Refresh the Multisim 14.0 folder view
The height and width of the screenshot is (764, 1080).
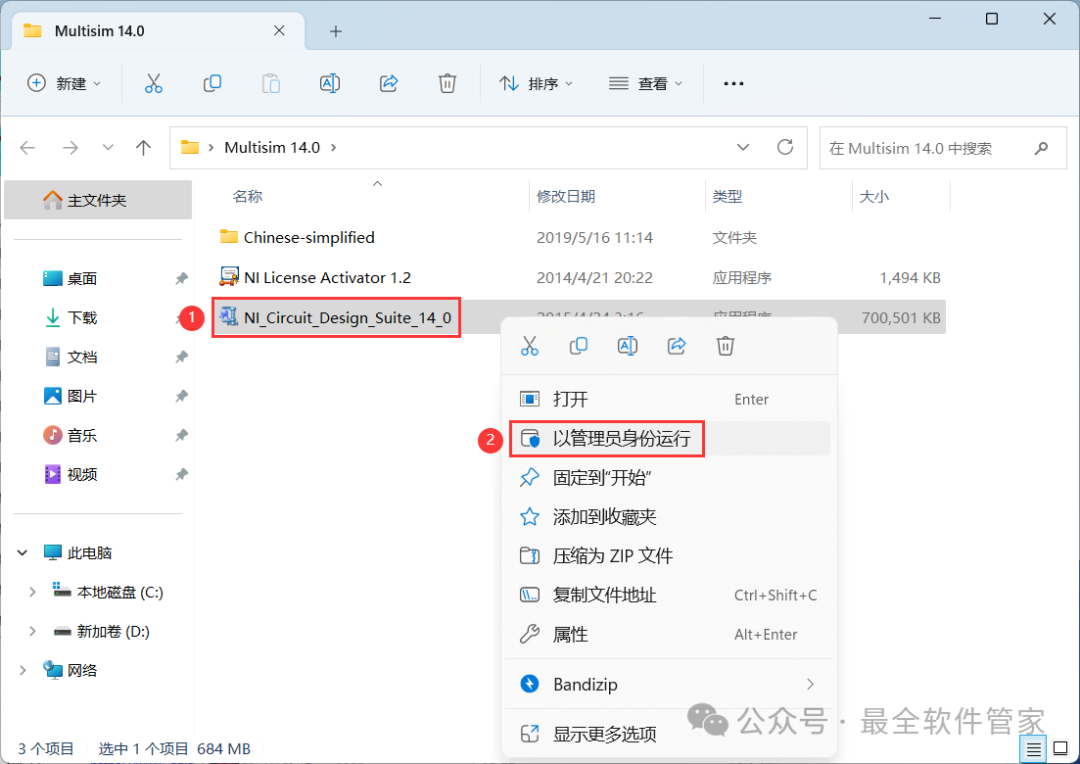pos(785,148)
